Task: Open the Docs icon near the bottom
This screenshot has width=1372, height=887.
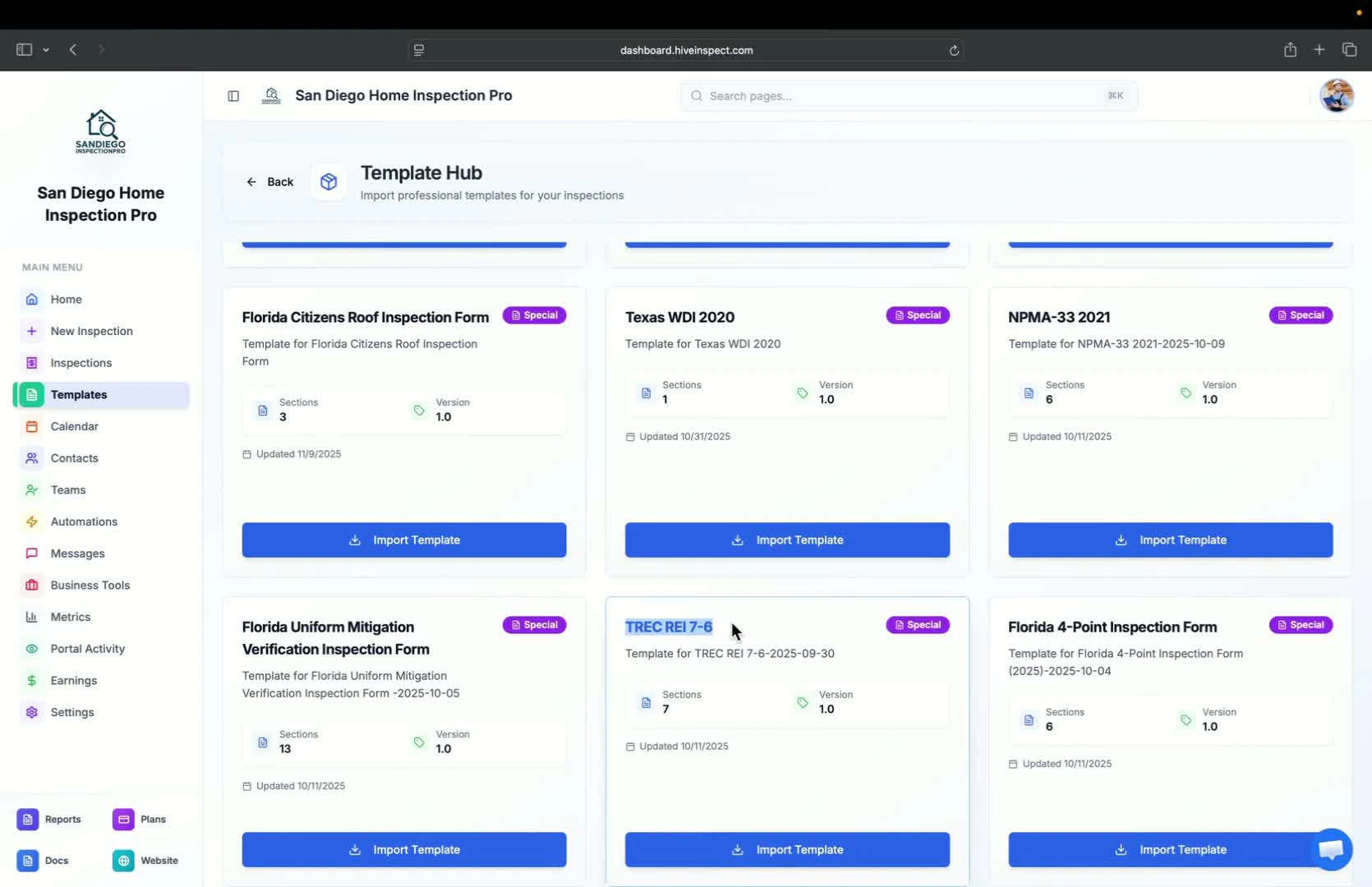Action: 27,860
